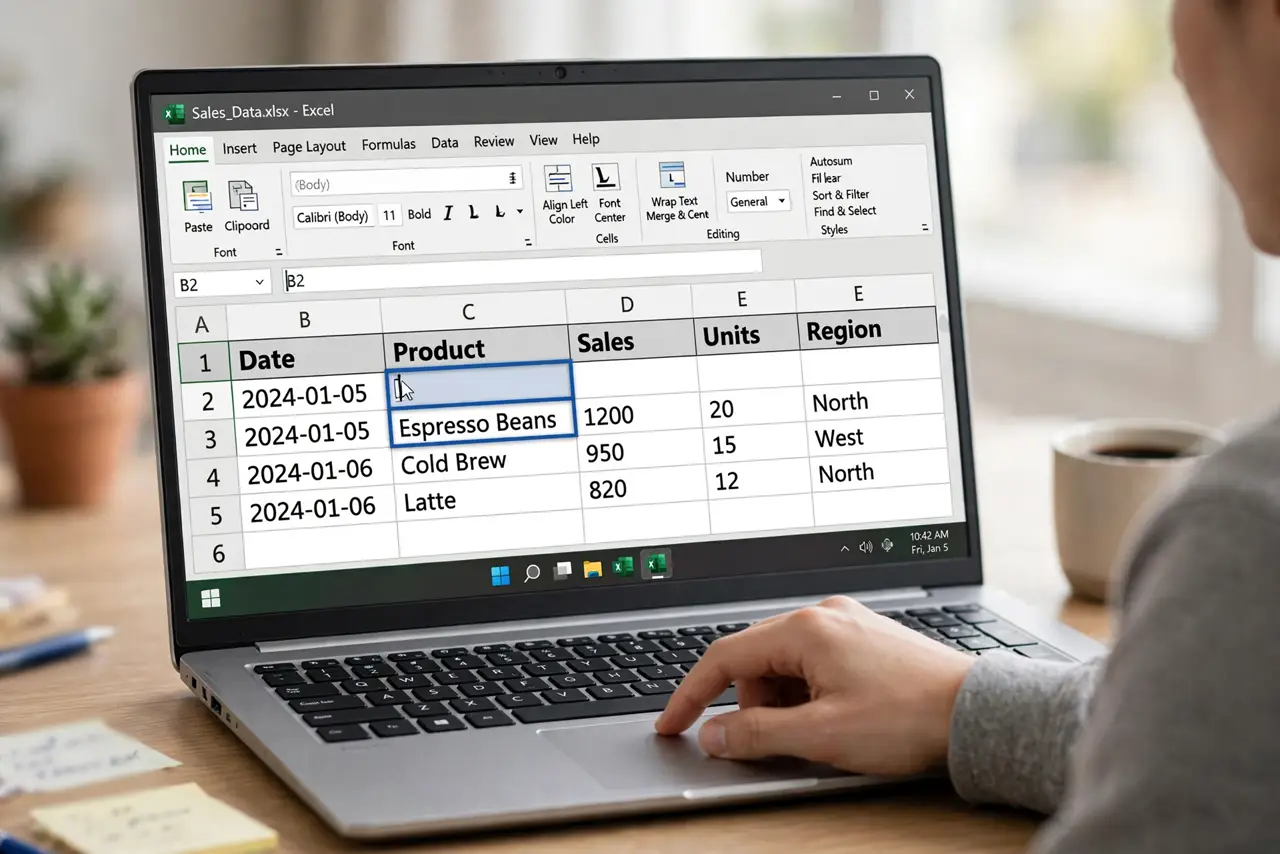The width and height of the screenshot is (1280, 854).
Task: Open the View tab
Action: (x=544, y=140)
